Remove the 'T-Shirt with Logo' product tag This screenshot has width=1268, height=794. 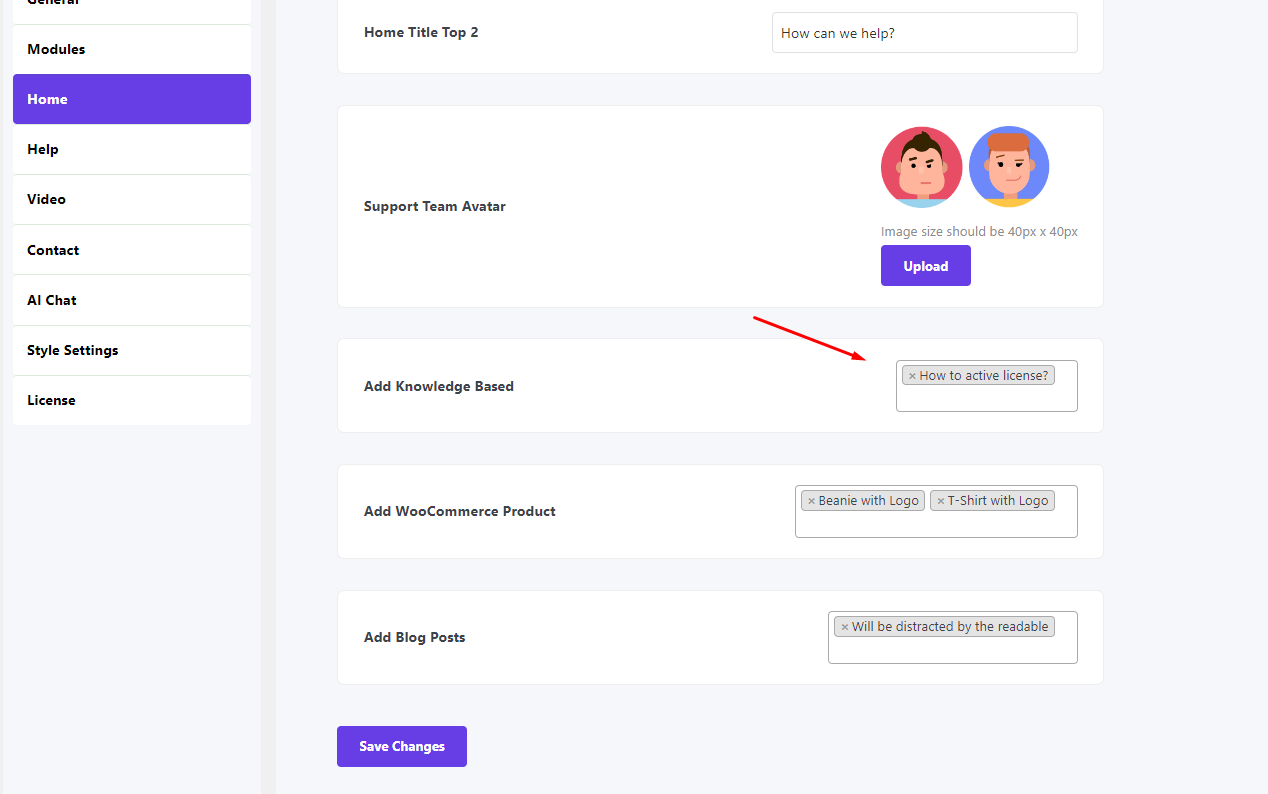tap(940, 501)
